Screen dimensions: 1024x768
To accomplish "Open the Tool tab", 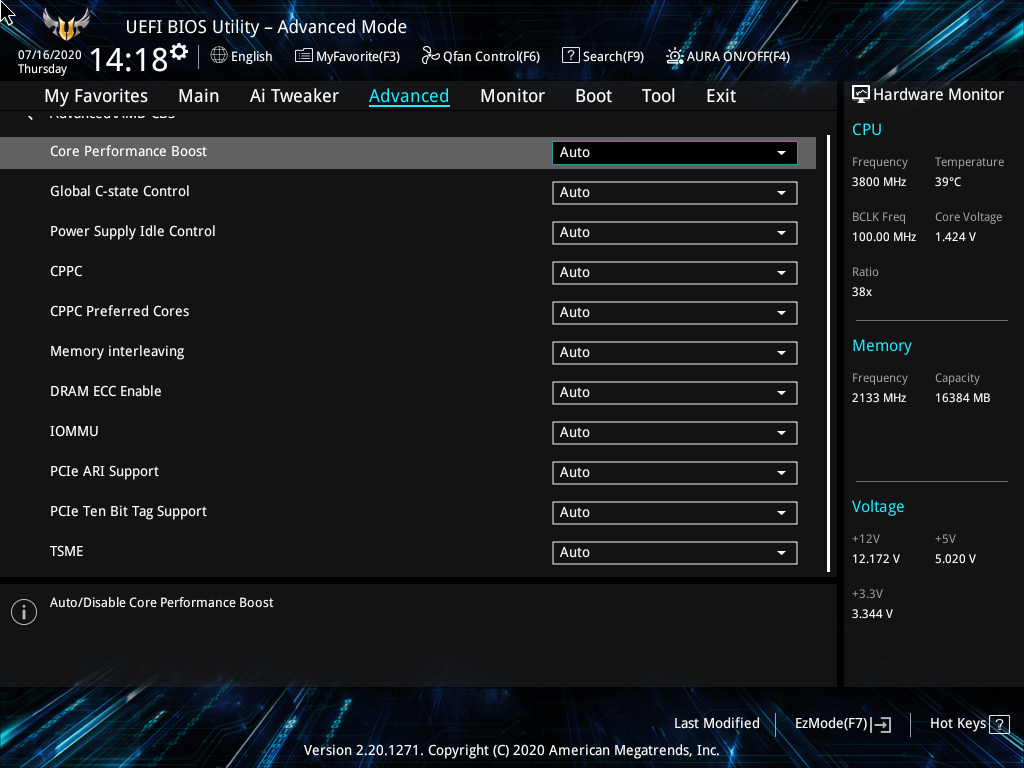I will point(658,96).
